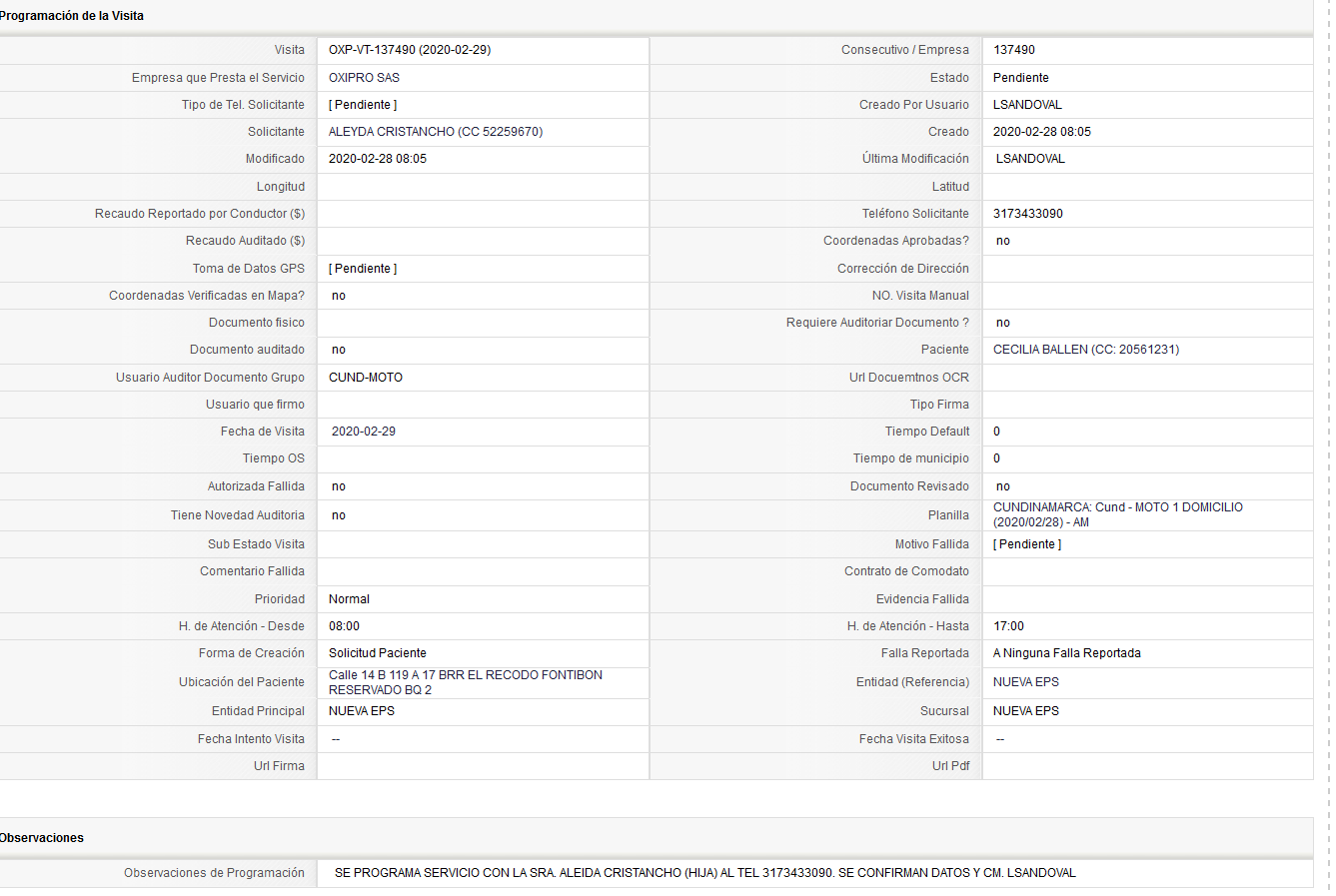Click the Documento Revisado value no

pos(1003,486)
